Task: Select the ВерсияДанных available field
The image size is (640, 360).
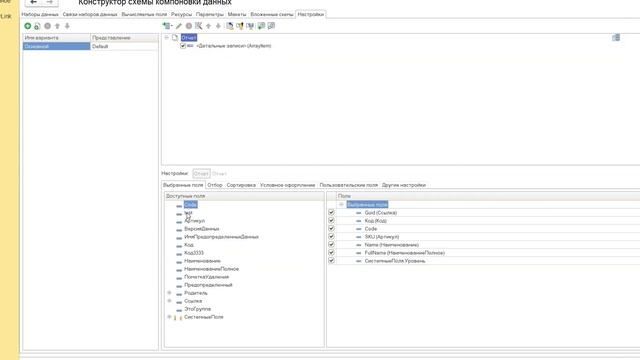Action: pyautogui.click(x=202, y=229)
